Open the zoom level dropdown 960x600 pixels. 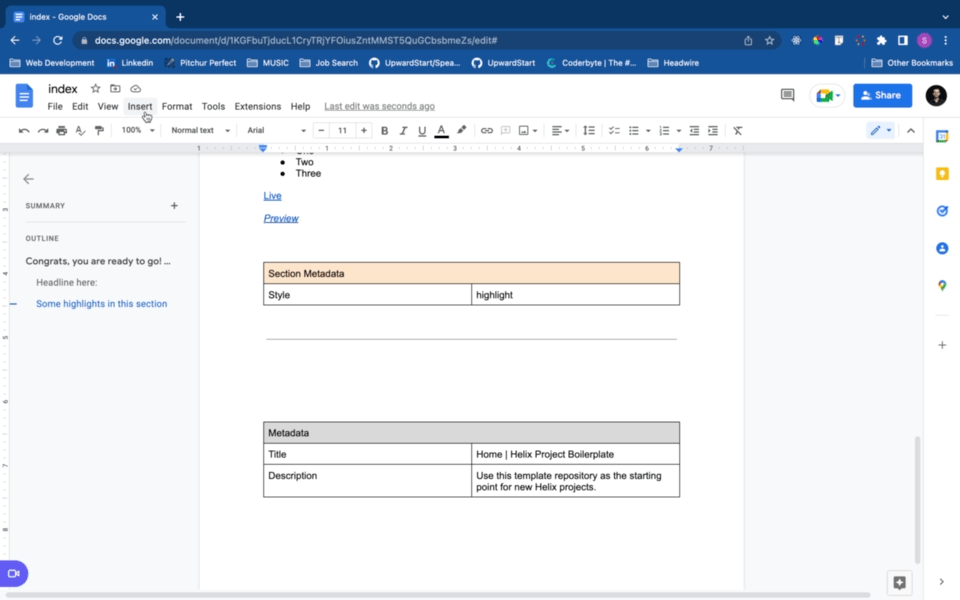[138, 131]
